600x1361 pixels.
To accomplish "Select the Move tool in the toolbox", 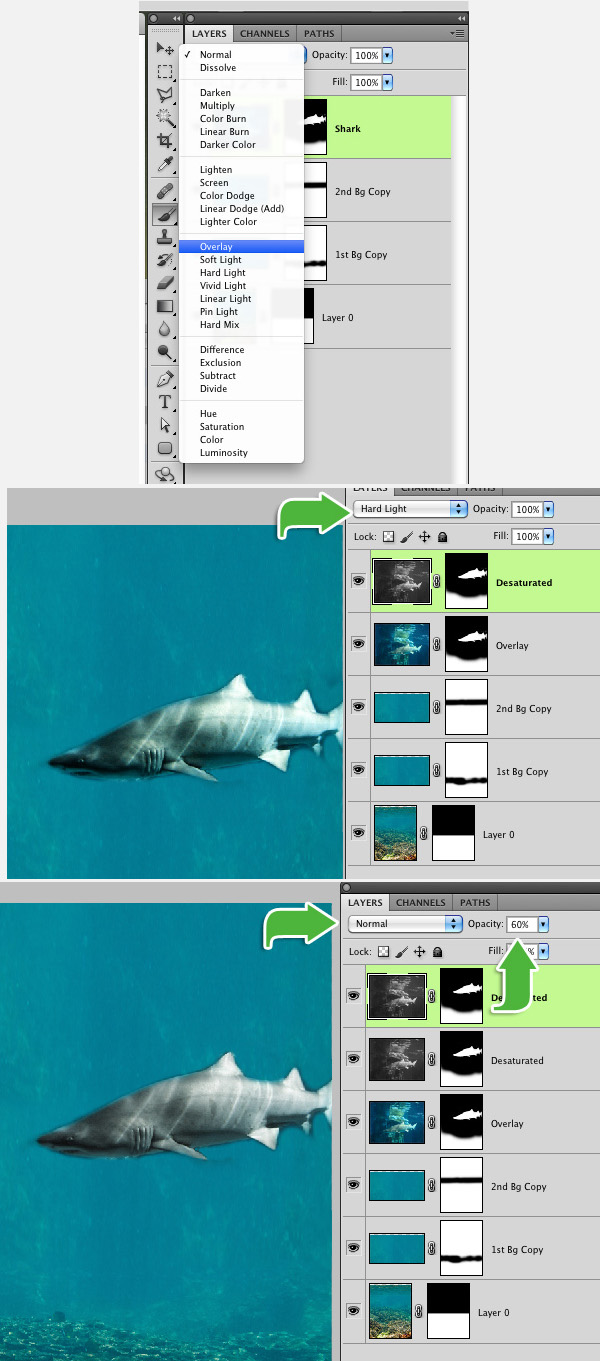I will tap(166, 49).
